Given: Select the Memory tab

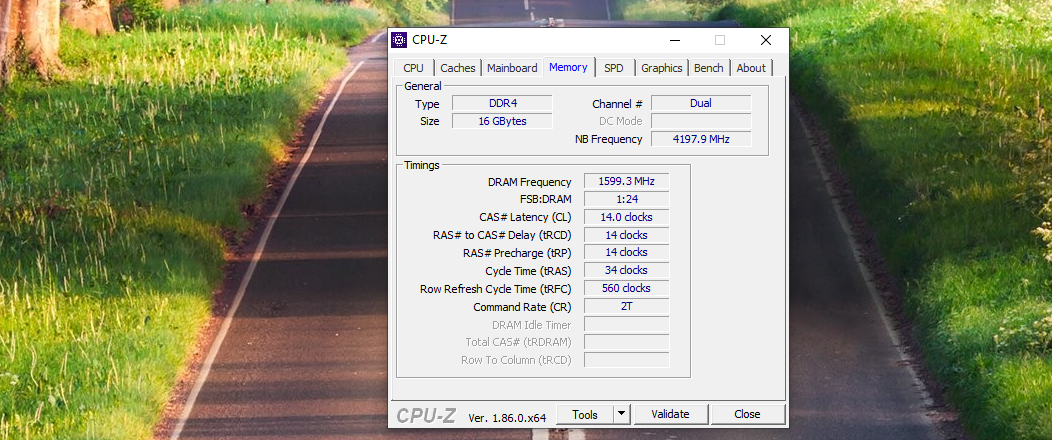Looking at the screenshot, I should [568, 67].
